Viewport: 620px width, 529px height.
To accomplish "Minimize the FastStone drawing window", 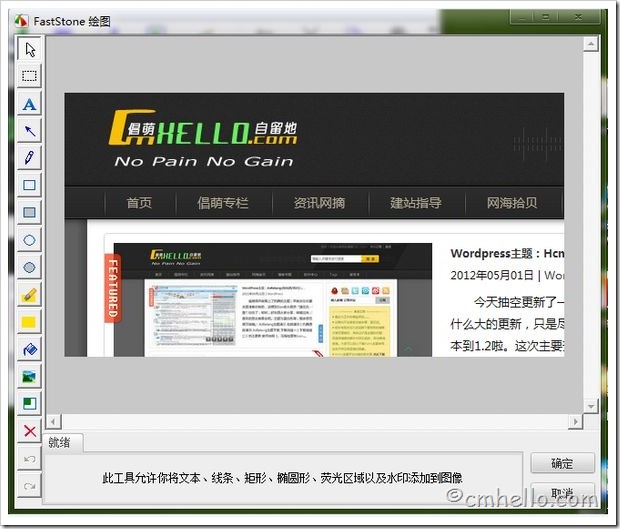I will 523,17.
